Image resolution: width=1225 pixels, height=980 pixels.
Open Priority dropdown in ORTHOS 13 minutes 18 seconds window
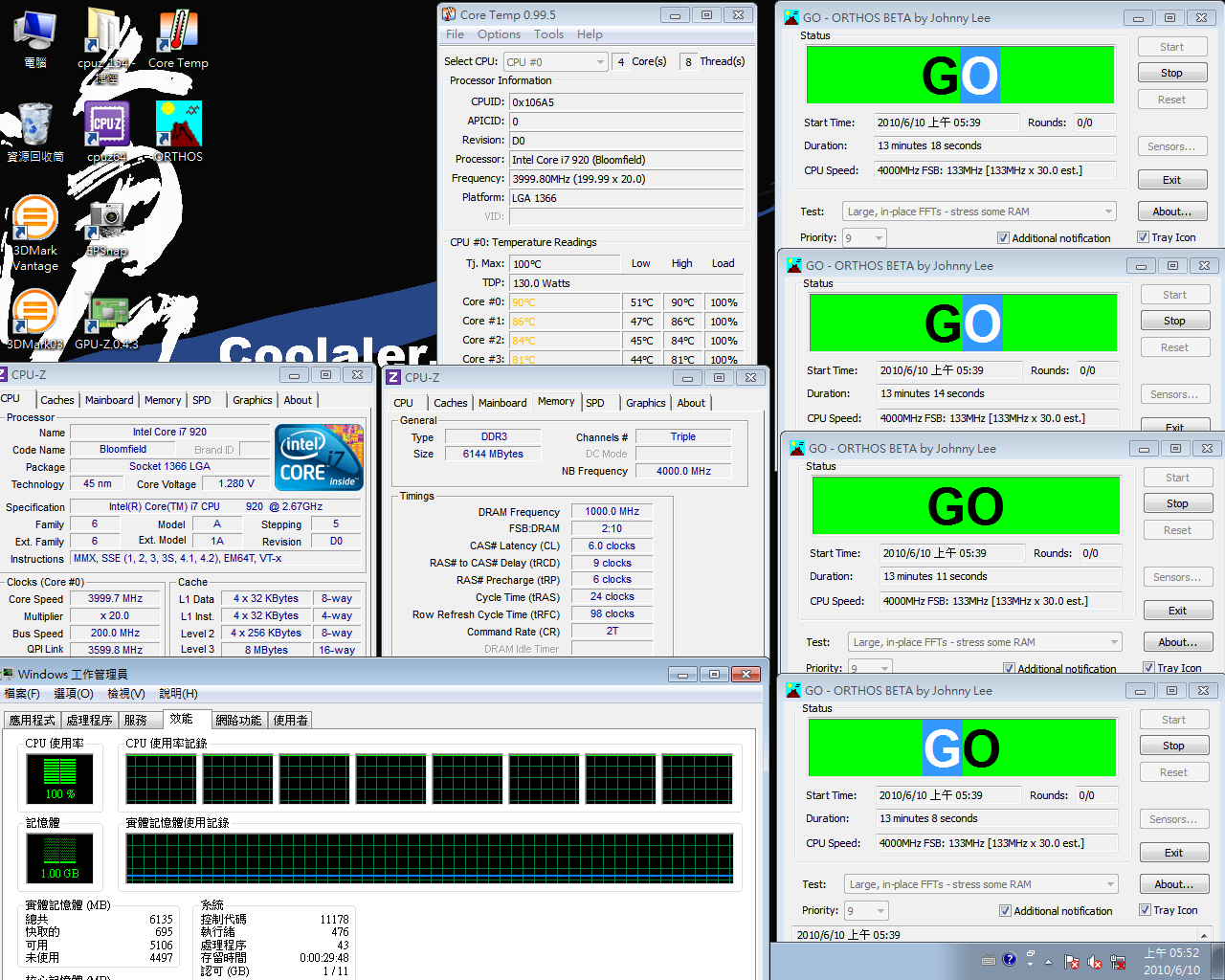864,237
